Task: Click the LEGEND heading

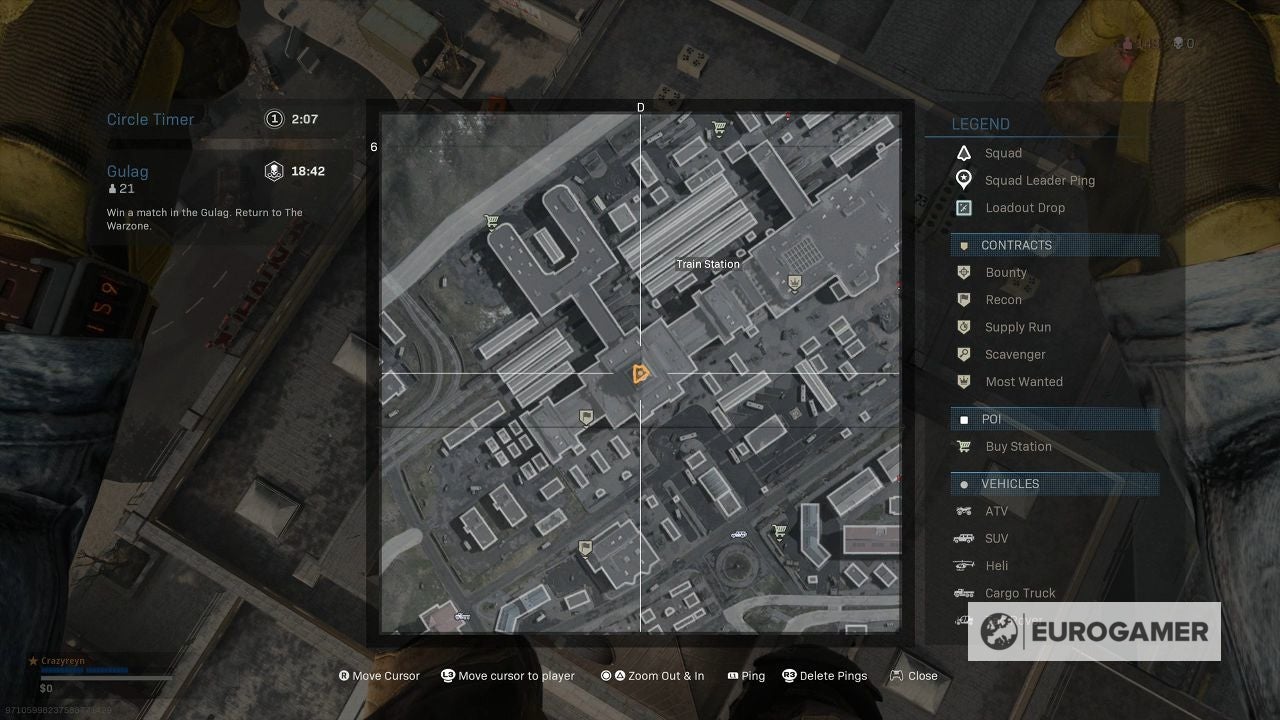Action: [980, 124]
